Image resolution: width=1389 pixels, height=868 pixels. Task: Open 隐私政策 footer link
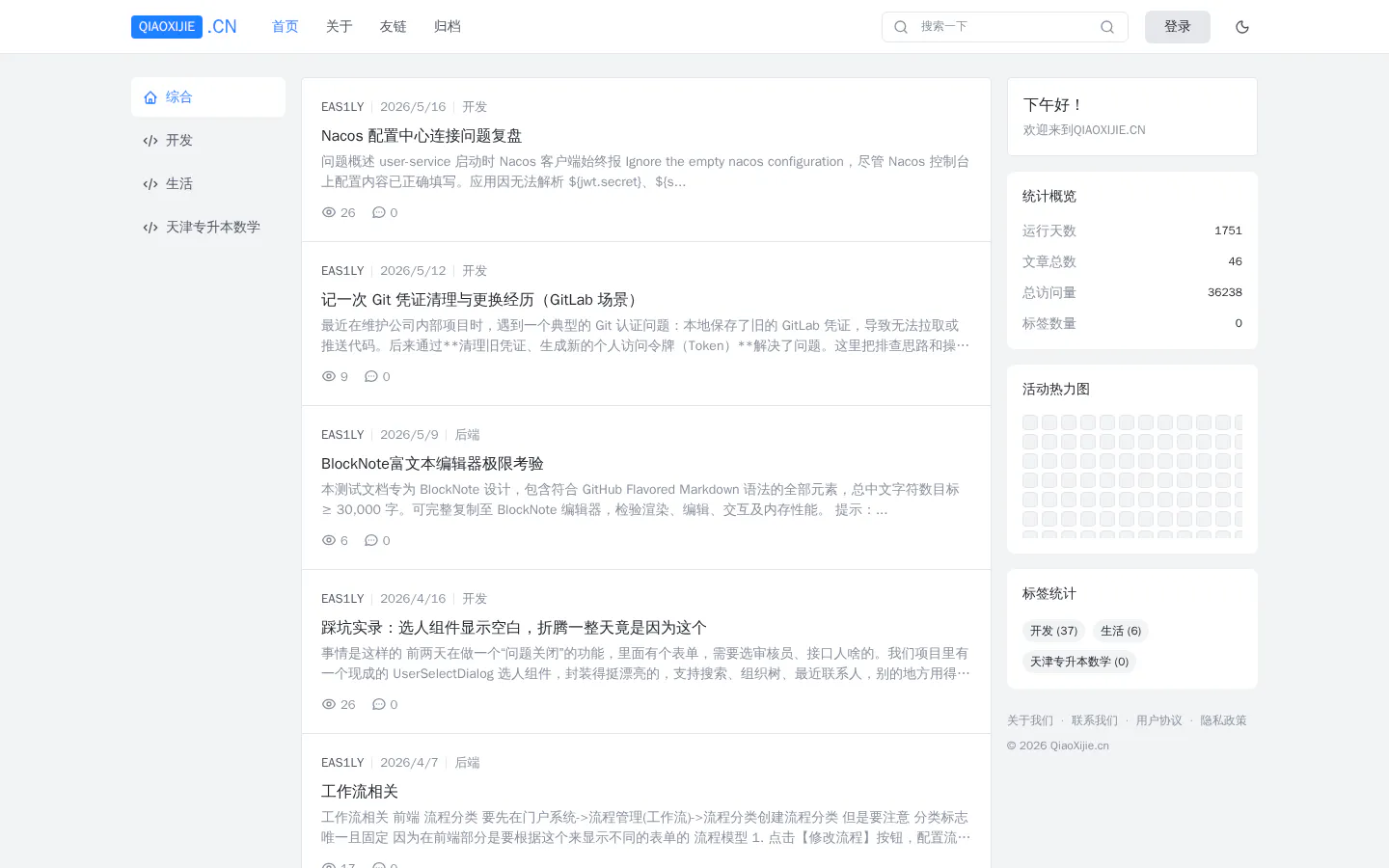(x=1224, y=720)
